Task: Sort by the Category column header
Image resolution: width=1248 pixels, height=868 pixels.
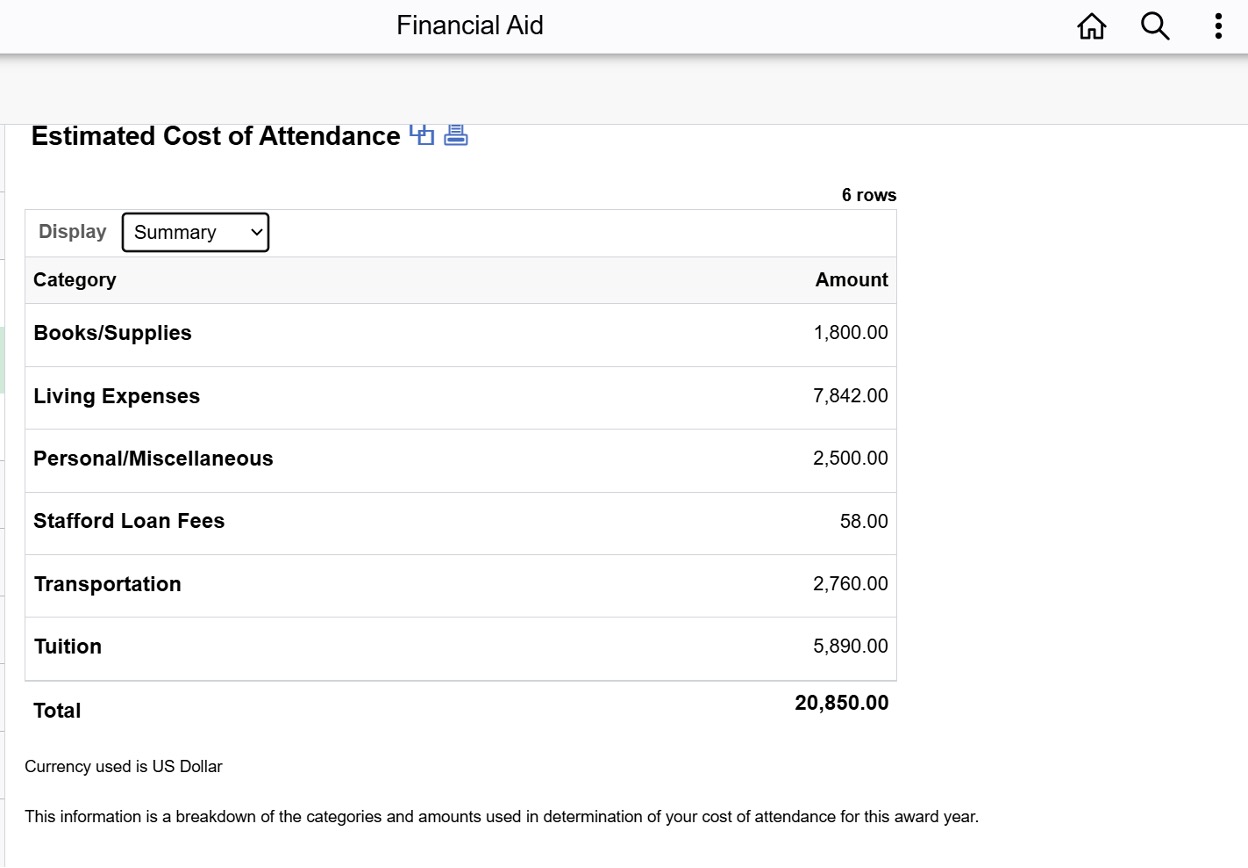Action: pos(75,280)
